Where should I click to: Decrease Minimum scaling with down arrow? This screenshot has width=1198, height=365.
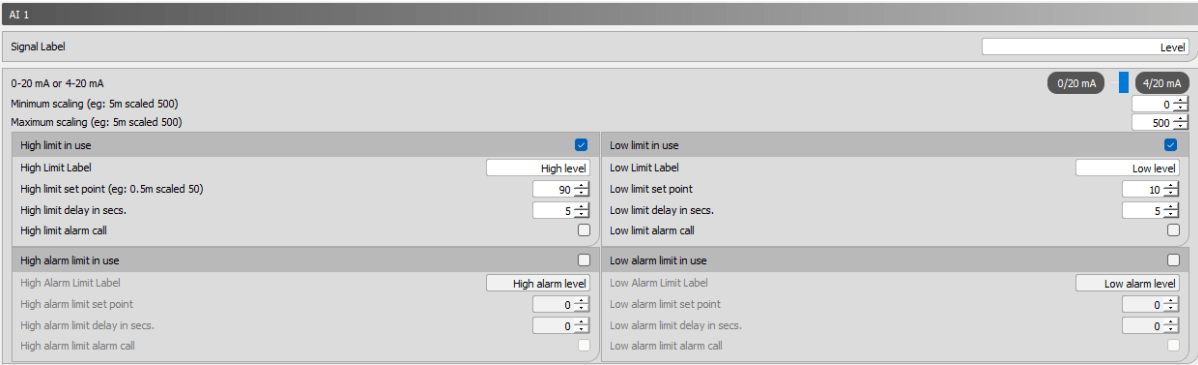tap(1180, 108)
